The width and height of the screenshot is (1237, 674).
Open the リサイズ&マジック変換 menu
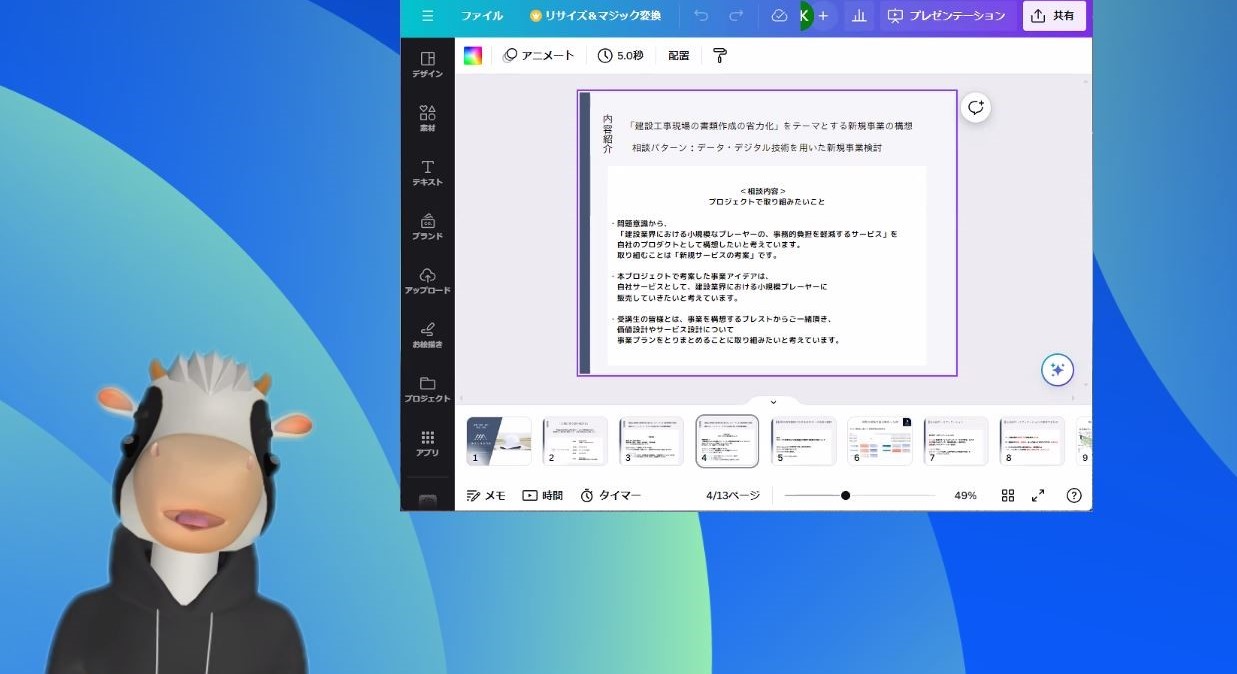(595, 16)
